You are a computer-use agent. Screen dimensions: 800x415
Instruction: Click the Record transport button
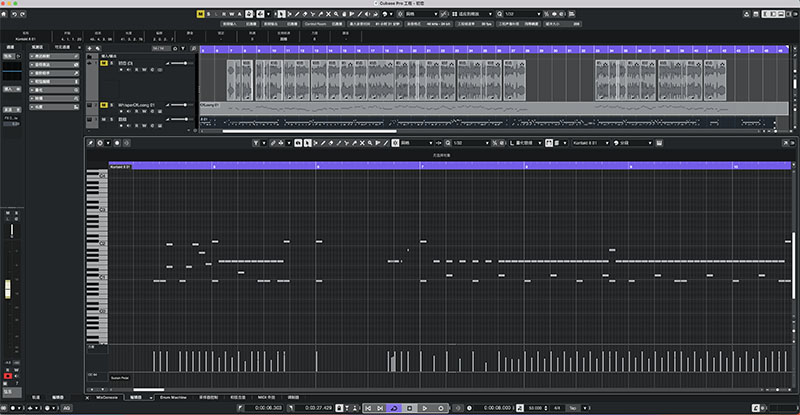441,408
